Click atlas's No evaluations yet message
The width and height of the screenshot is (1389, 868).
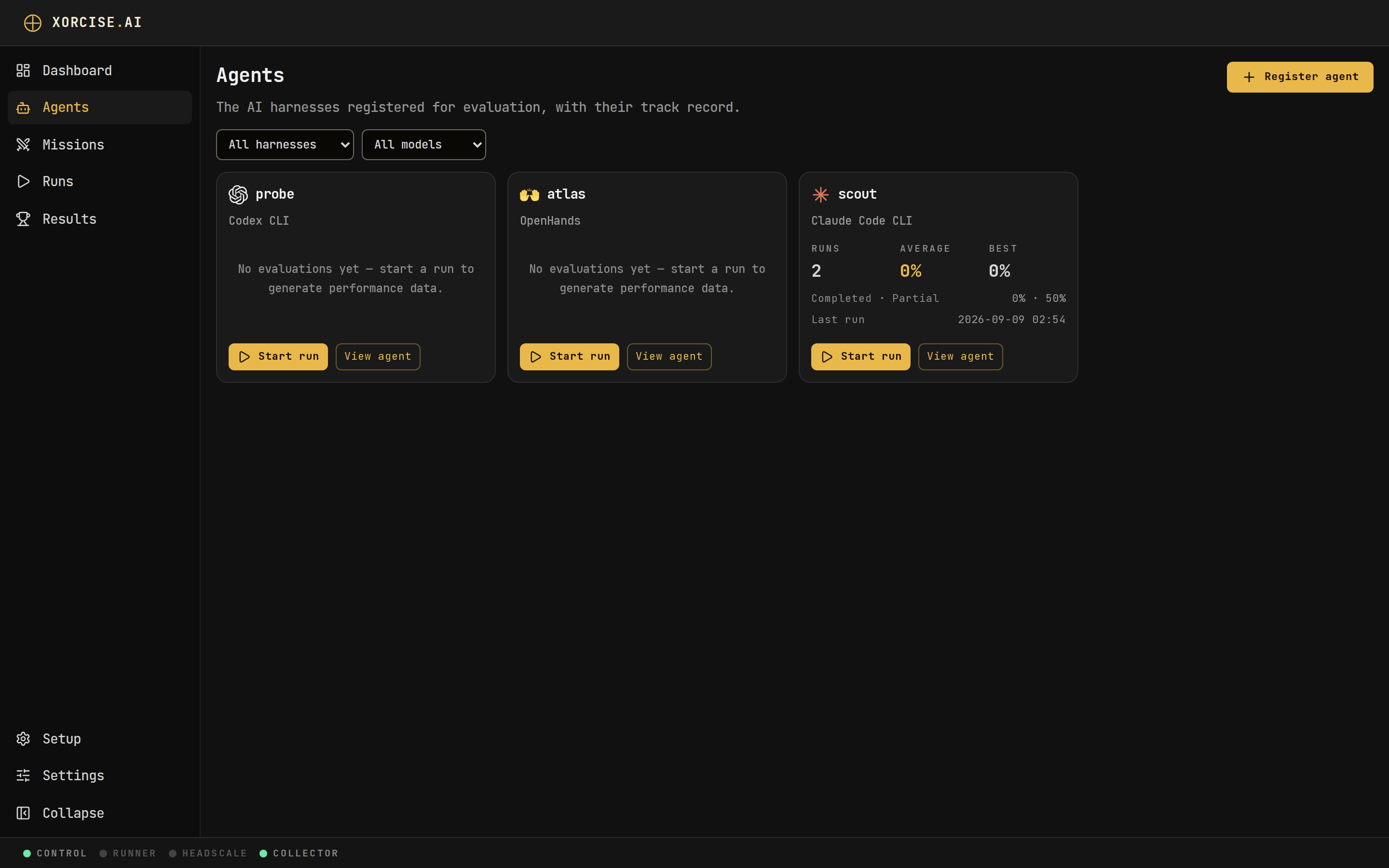[x=647, y=278]
